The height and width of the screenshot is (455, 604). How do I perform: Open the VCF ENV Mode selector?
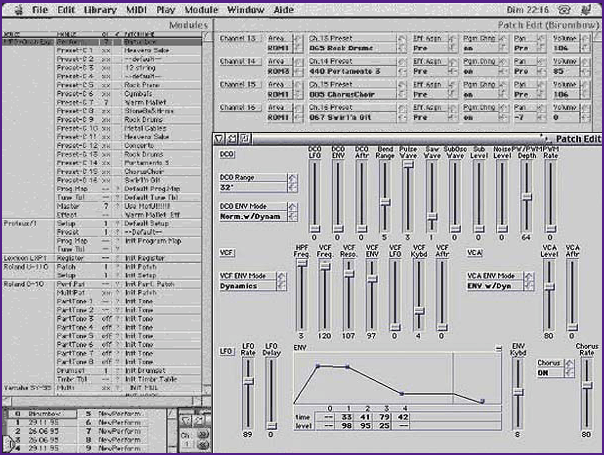pyautogui.click(x=293, y=281)
